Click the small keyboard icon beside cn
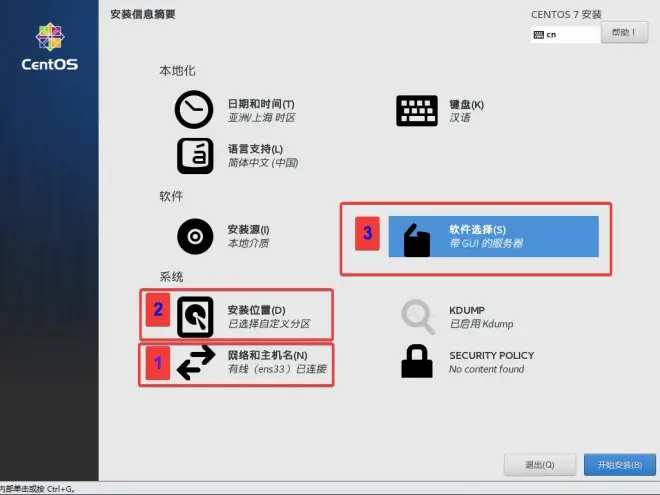The image size is (660, 495). tap(538, 35)
